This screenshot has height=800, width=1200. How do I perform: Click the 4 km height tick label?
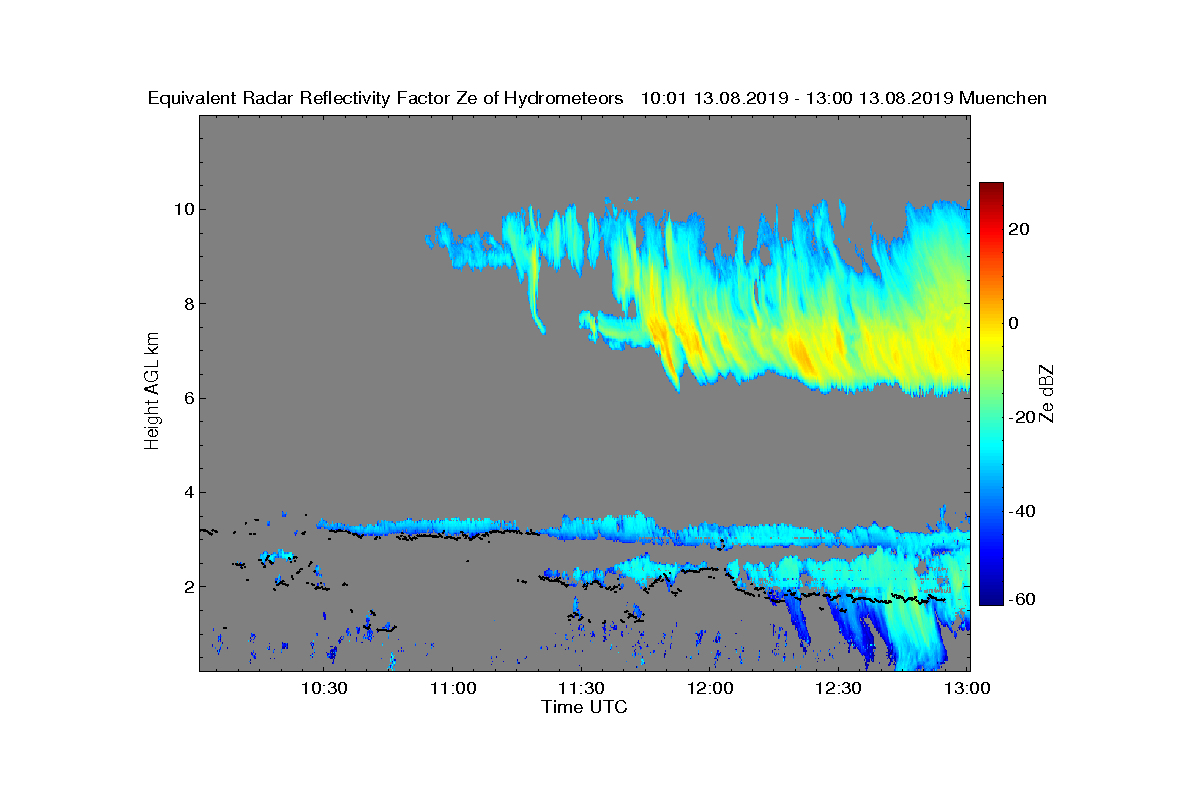pos(187,492)
